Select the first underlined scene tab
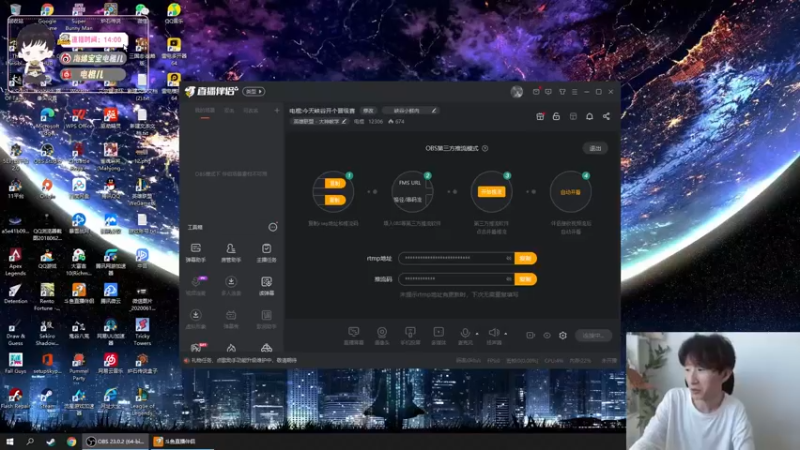This screenshot has width=800, height=450. click(x=205, y=111)
